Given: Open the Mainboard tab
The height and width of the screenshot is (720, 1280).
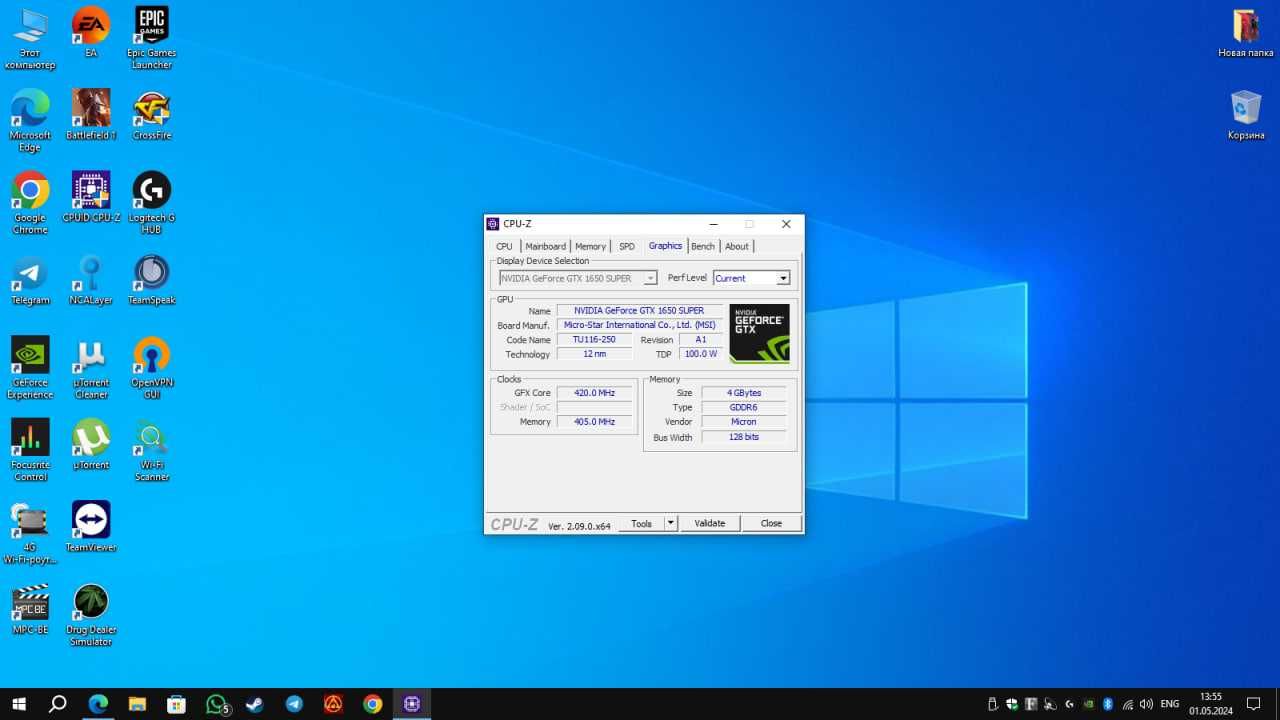Looking at the screenshot, I should pos(546,246).
